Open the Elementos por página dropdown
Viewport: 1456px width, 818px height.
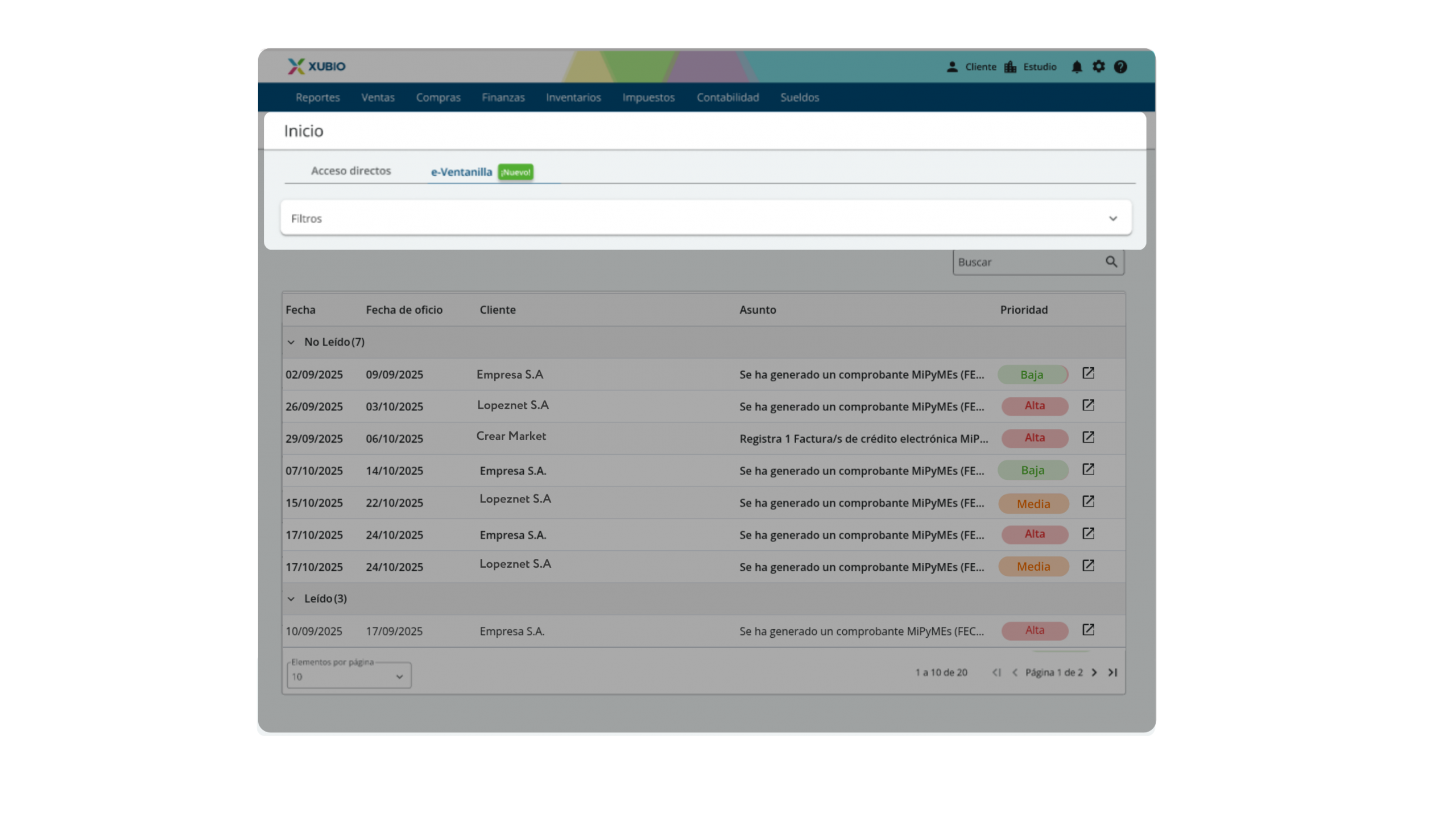click(349, 676)
